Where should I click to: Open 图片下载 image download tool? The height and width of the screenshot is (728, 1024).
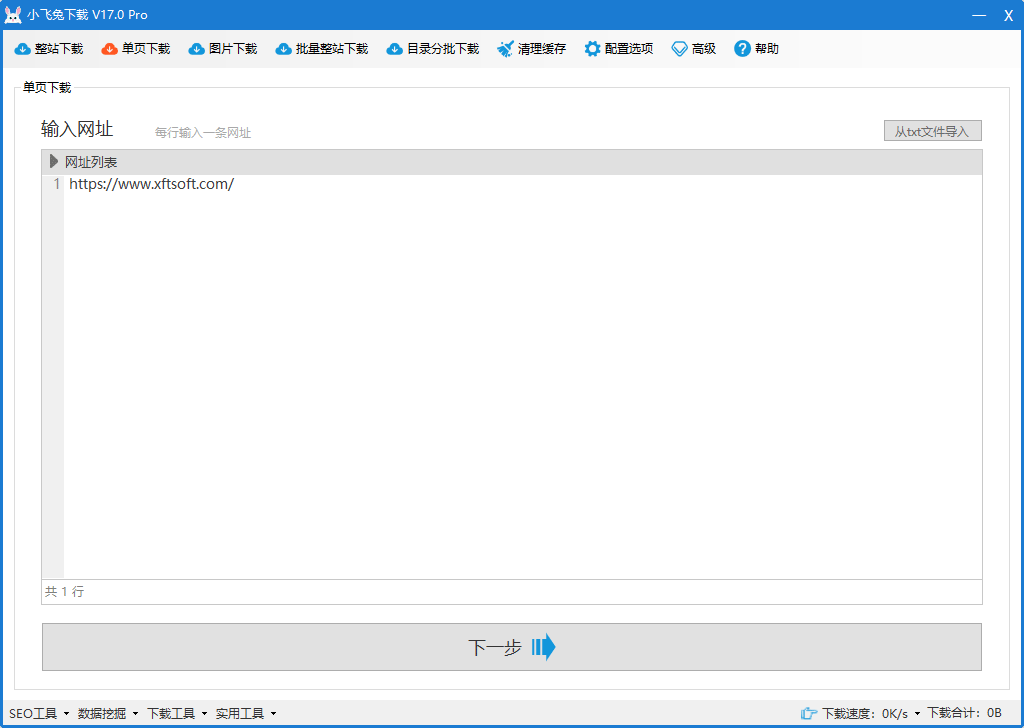197,49
